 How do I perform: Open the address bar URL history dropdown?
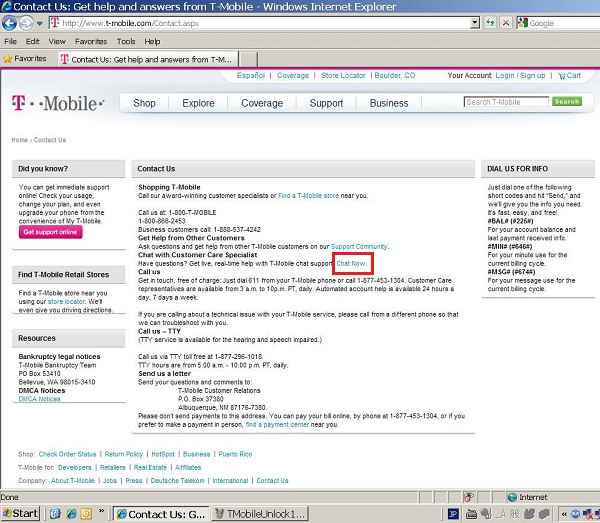(x=474, y=23)
